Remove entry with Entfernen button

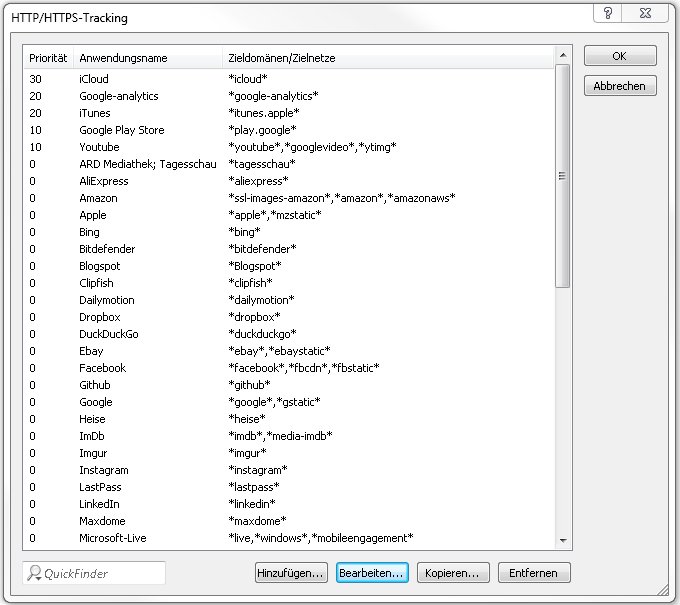pyautogui.click(x=533, y=573)
